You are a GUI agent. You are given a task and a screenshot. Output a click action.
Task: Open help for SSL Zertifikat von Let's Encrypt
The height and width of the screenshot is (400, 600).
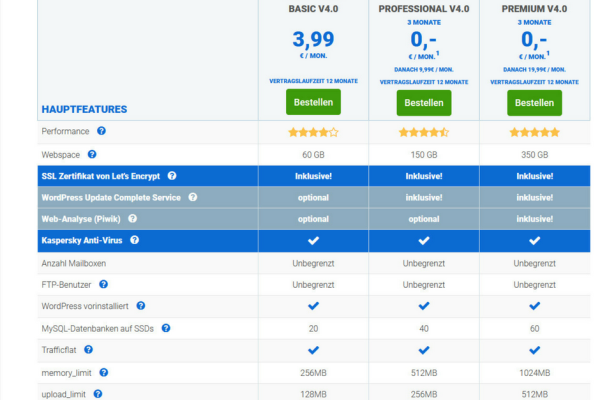[172, 176]
